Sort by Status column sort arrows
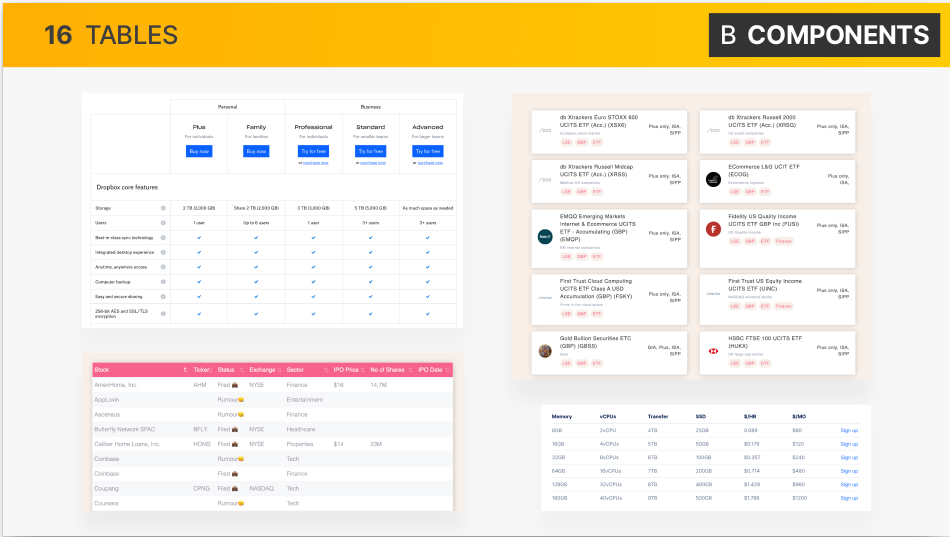Viewport: 950px width, 537px height. (241, 370)
